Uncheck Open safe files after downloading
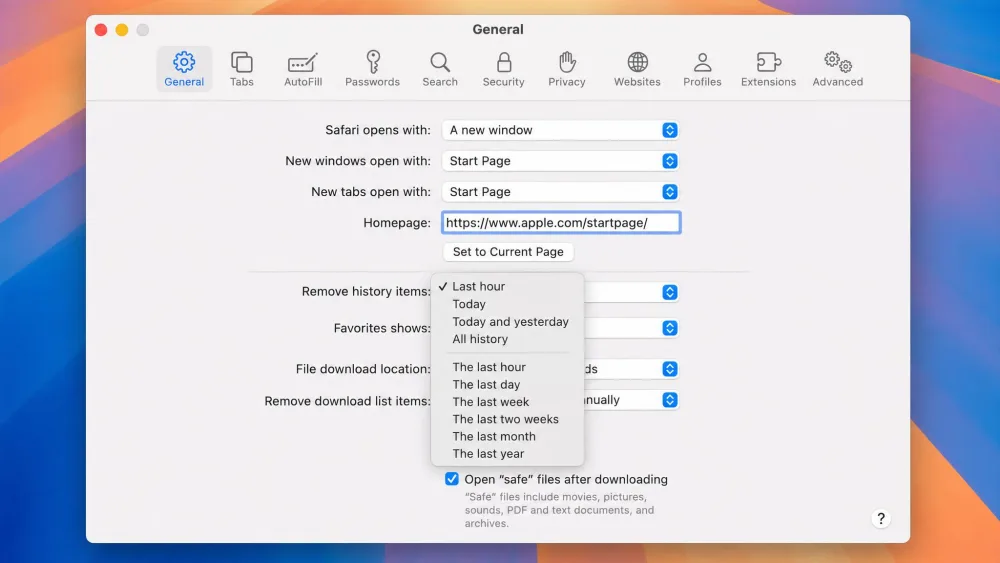This screenshot has height=563, width=1000. (x=452, y=479)
